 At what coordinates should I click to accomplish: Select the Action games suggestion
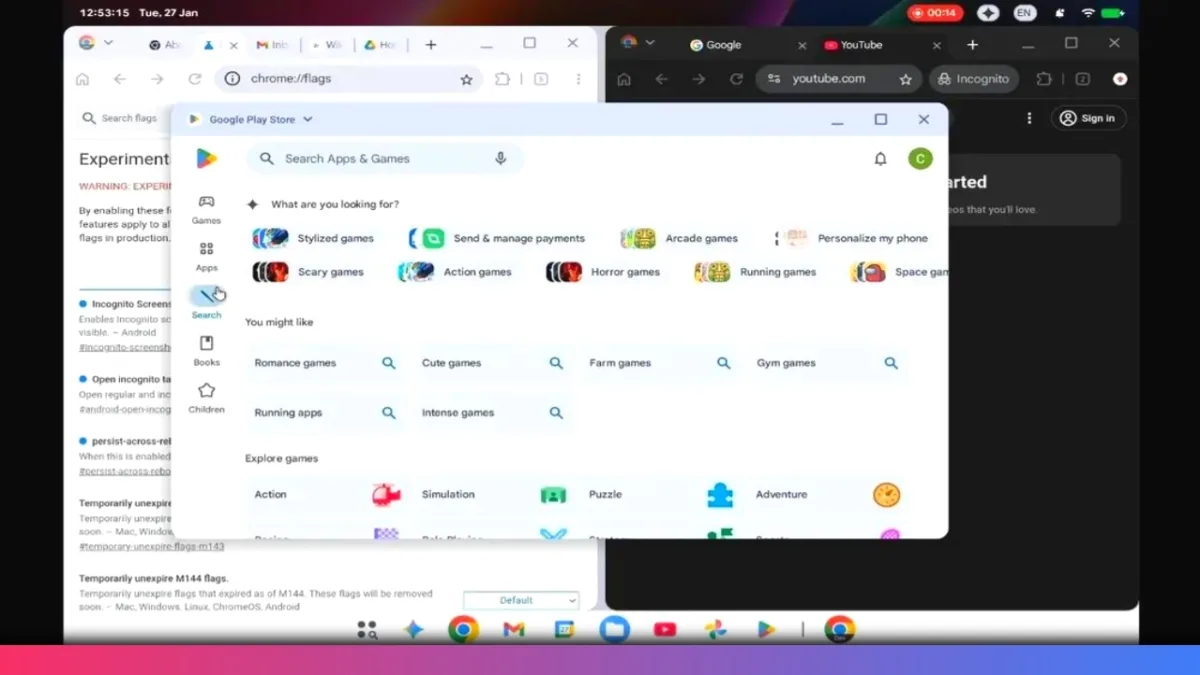tap(455, 272)
